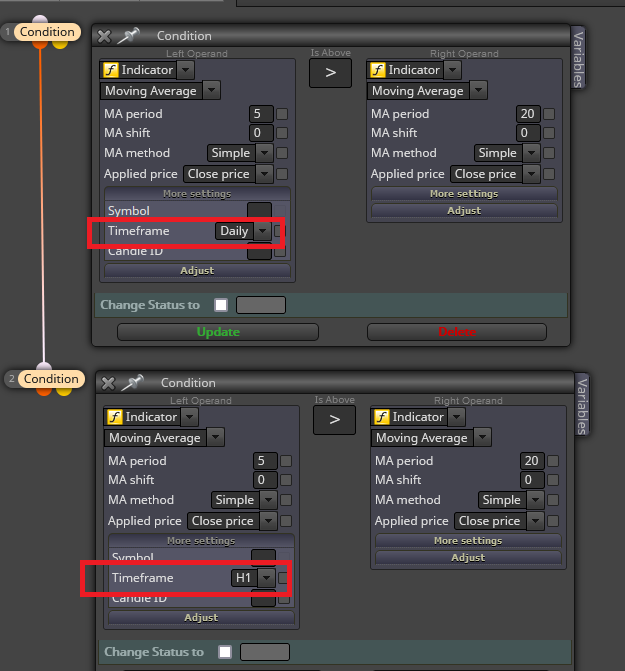Edit MA period field showing 20, first condition
The width and height of the screenshot is (625, 671).
pyautogui.click(x=528, y=114)
